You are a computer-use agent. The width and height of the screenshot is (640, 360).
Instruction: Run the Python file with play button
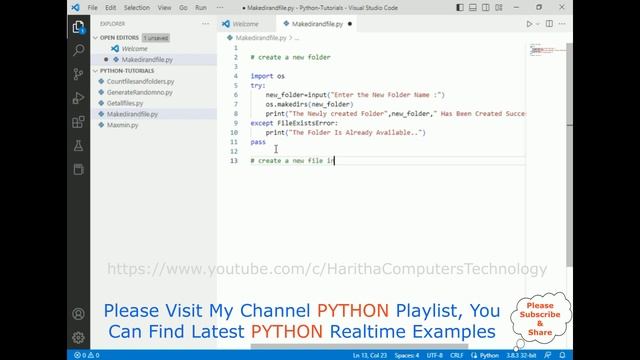529,24
